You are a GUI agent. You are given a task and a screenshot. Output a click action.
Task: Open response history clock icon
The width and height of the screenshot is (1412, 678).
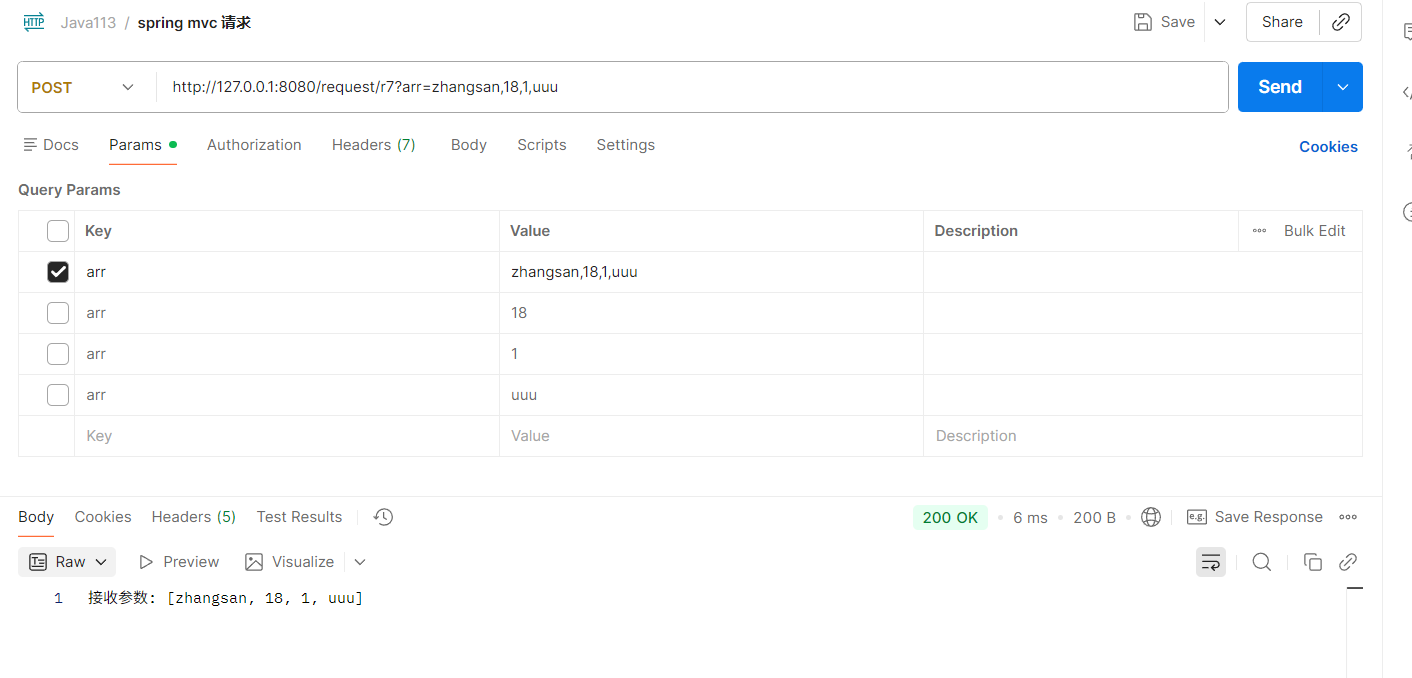click(383, 517)
